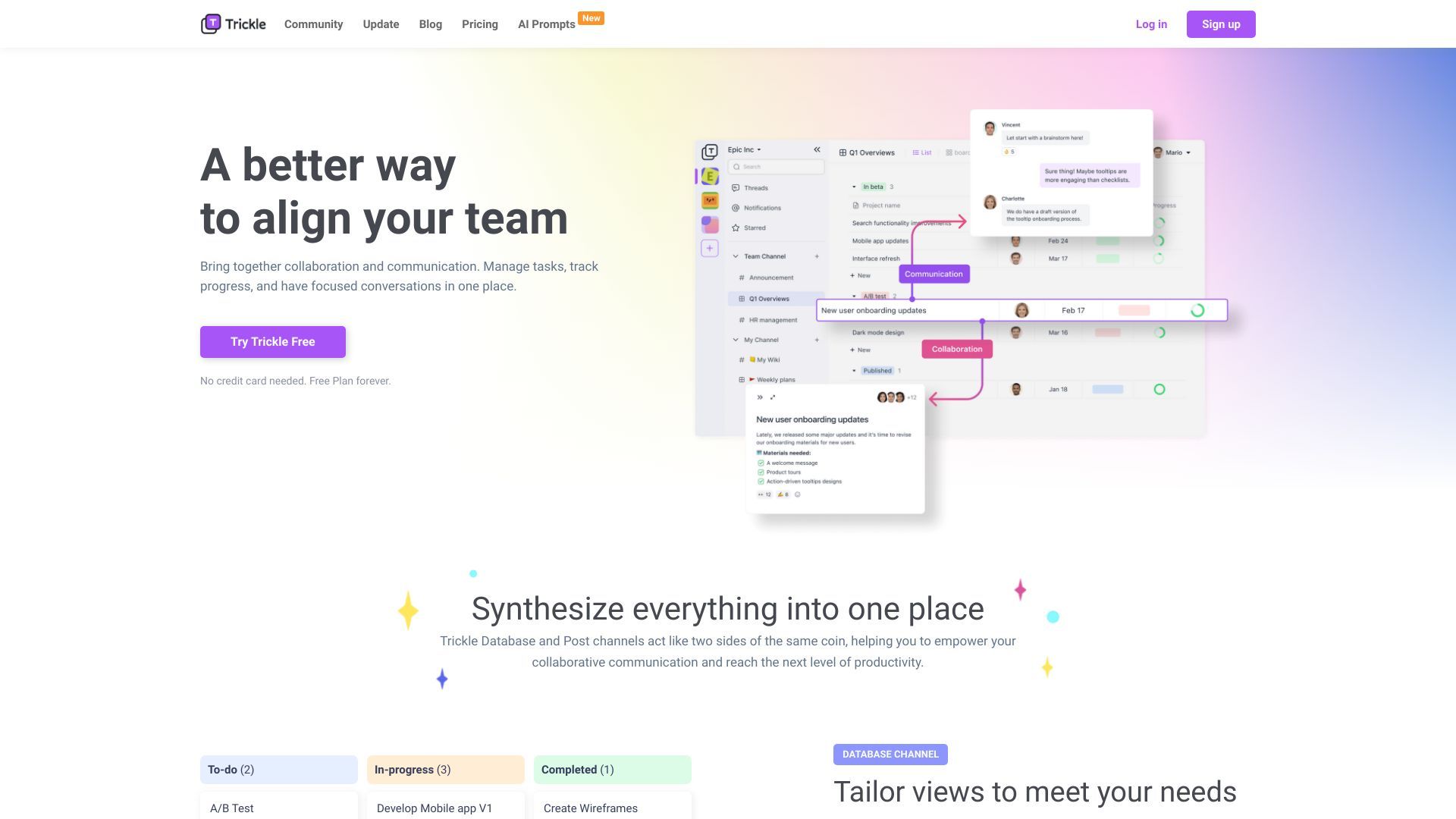Image resolution: width=1456 pixels, height=819 pixels.
Task: Collapse the Published group
Action: pyautogui.click(x=854, y=371)
